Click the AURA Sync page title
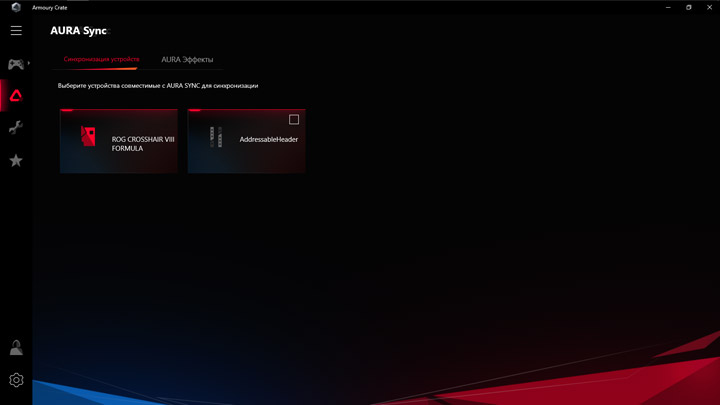 [x=79, y=30]
